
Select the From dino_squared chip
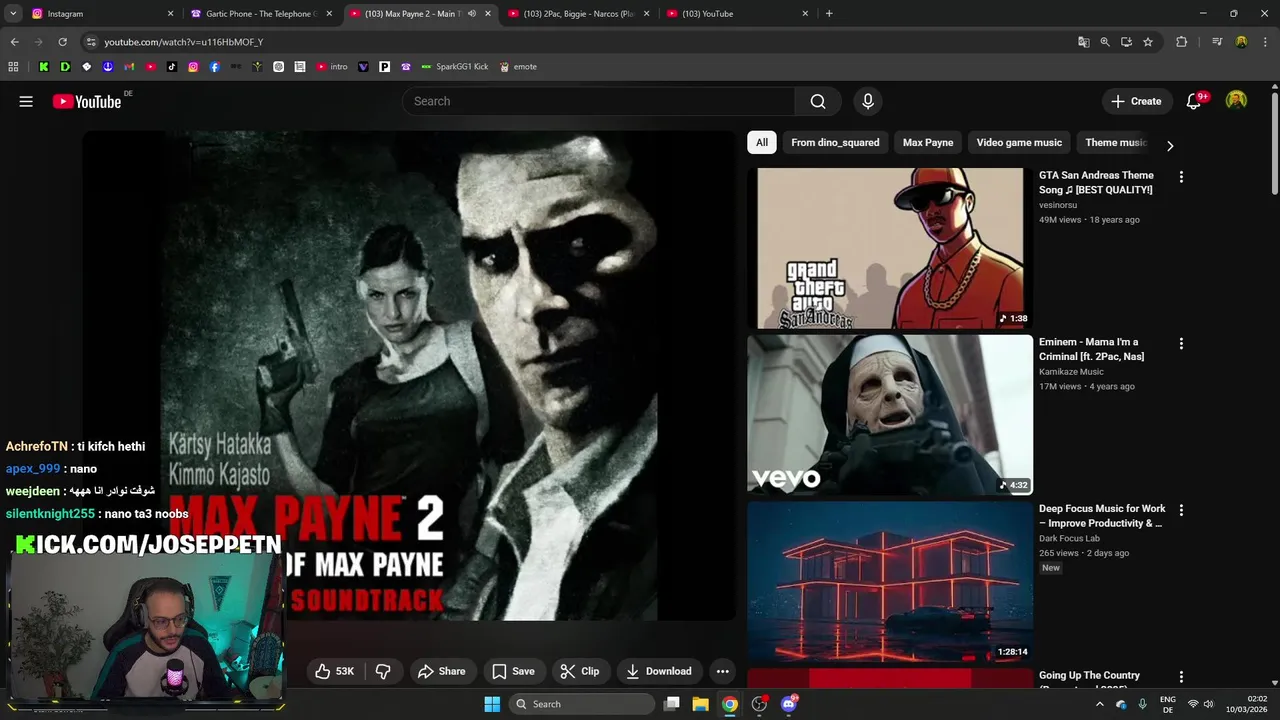pyautogui.click(x=835, y=142)
